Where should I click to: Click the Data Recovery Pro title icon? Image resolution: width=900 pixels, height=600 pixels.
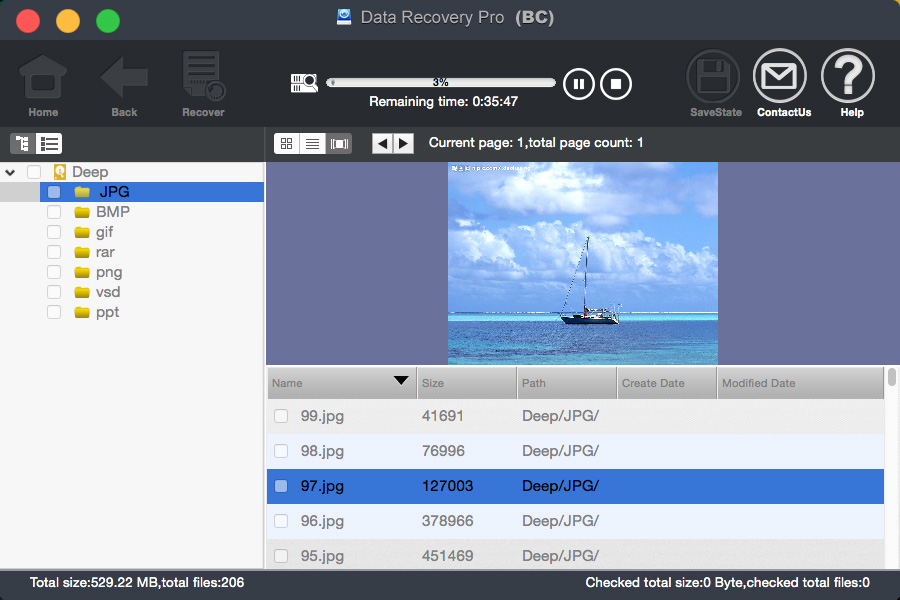pyautogui.click(x=344, y=17)
